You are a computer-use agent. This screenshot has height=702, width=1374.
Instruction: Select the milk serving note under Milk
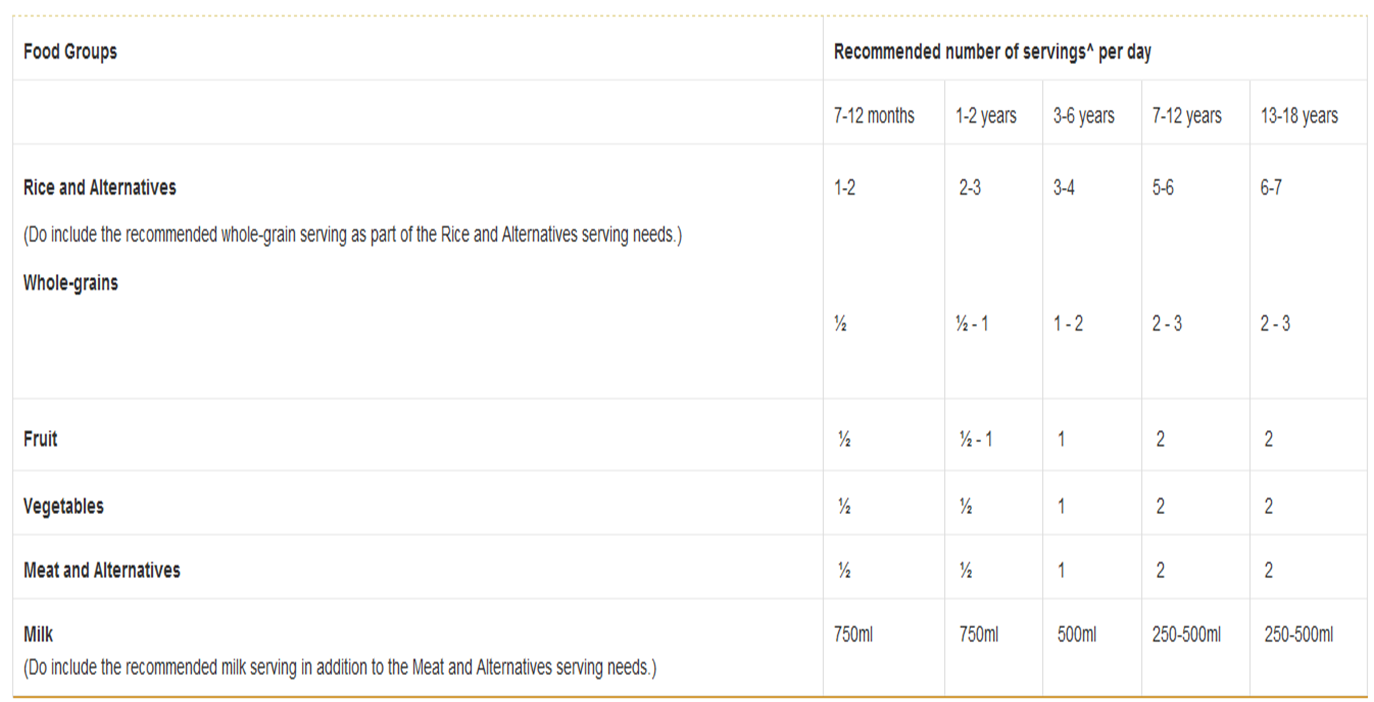pos(340,667)
